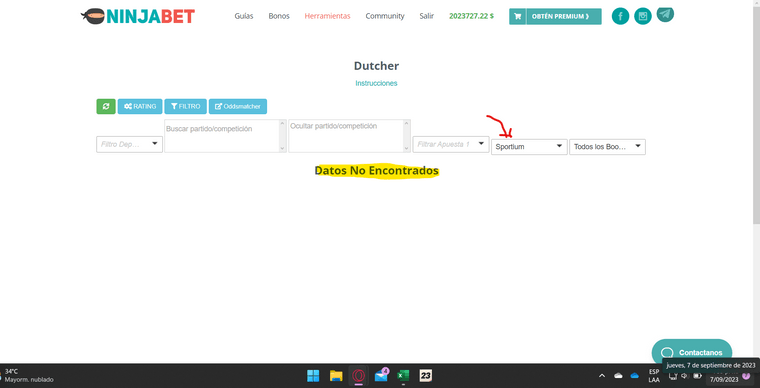Screen dimensions: 760x388
Task: Click the volume speaker tray icon
Action: coord(684,376)
